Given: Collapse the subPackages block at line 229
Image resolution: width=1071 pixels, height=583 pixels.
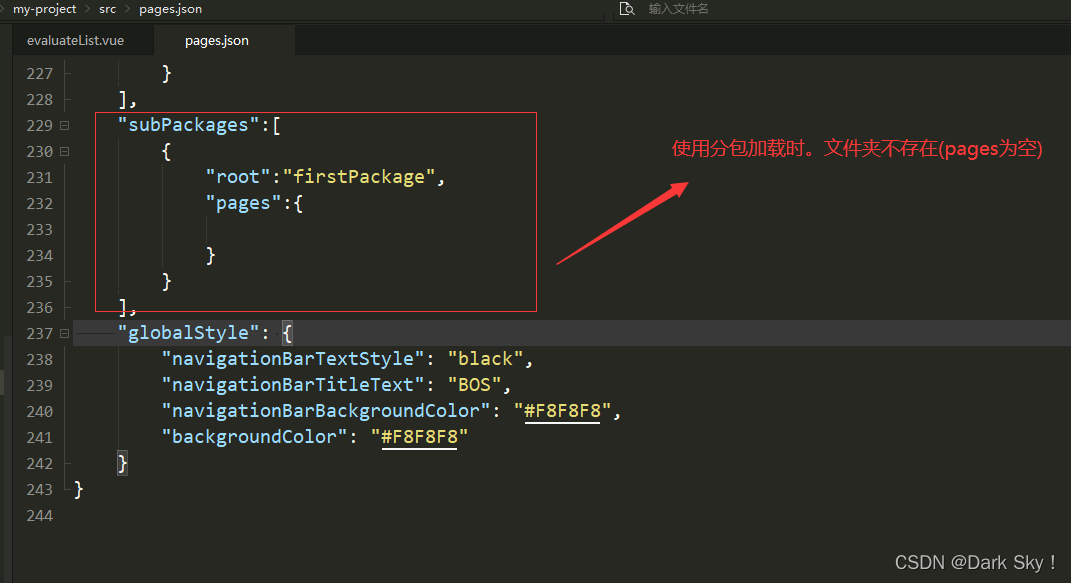Looking at the screenshot, I should tap(62, 125).
